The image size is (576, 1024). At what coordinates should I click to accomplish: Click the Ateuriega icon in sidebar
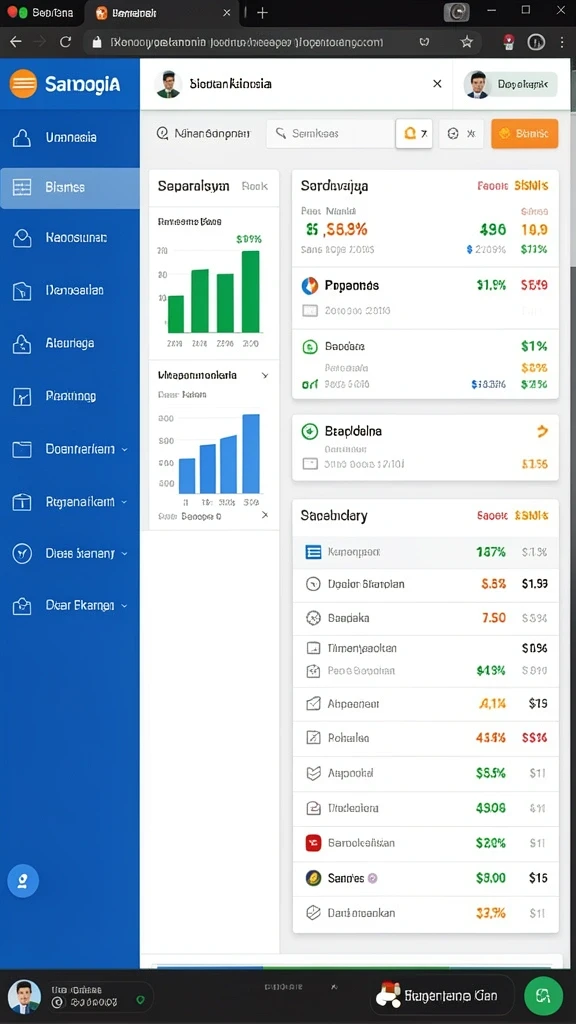22,344
